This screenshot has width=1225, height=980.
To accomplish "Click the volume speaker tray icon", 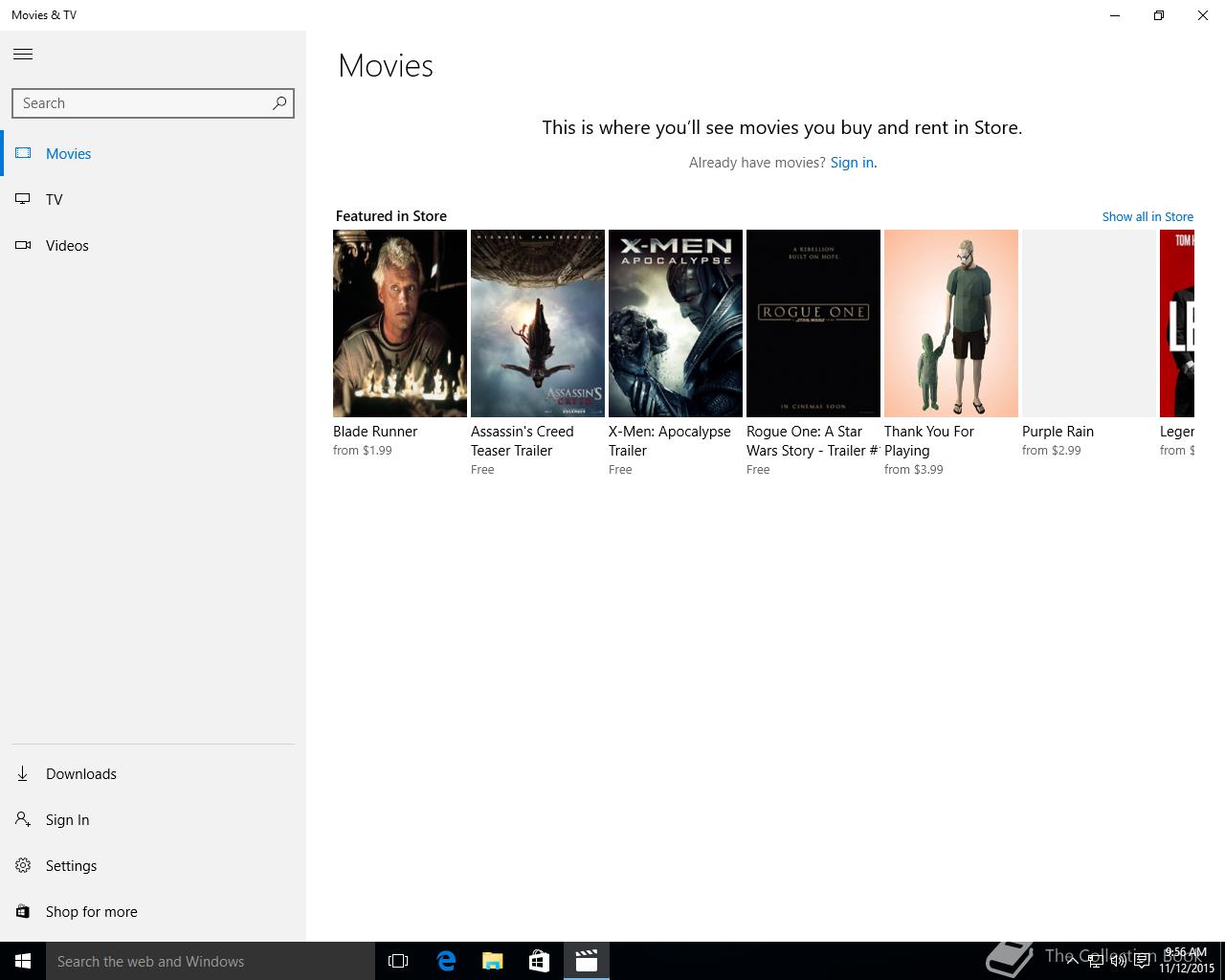I will click(1118, 961).
